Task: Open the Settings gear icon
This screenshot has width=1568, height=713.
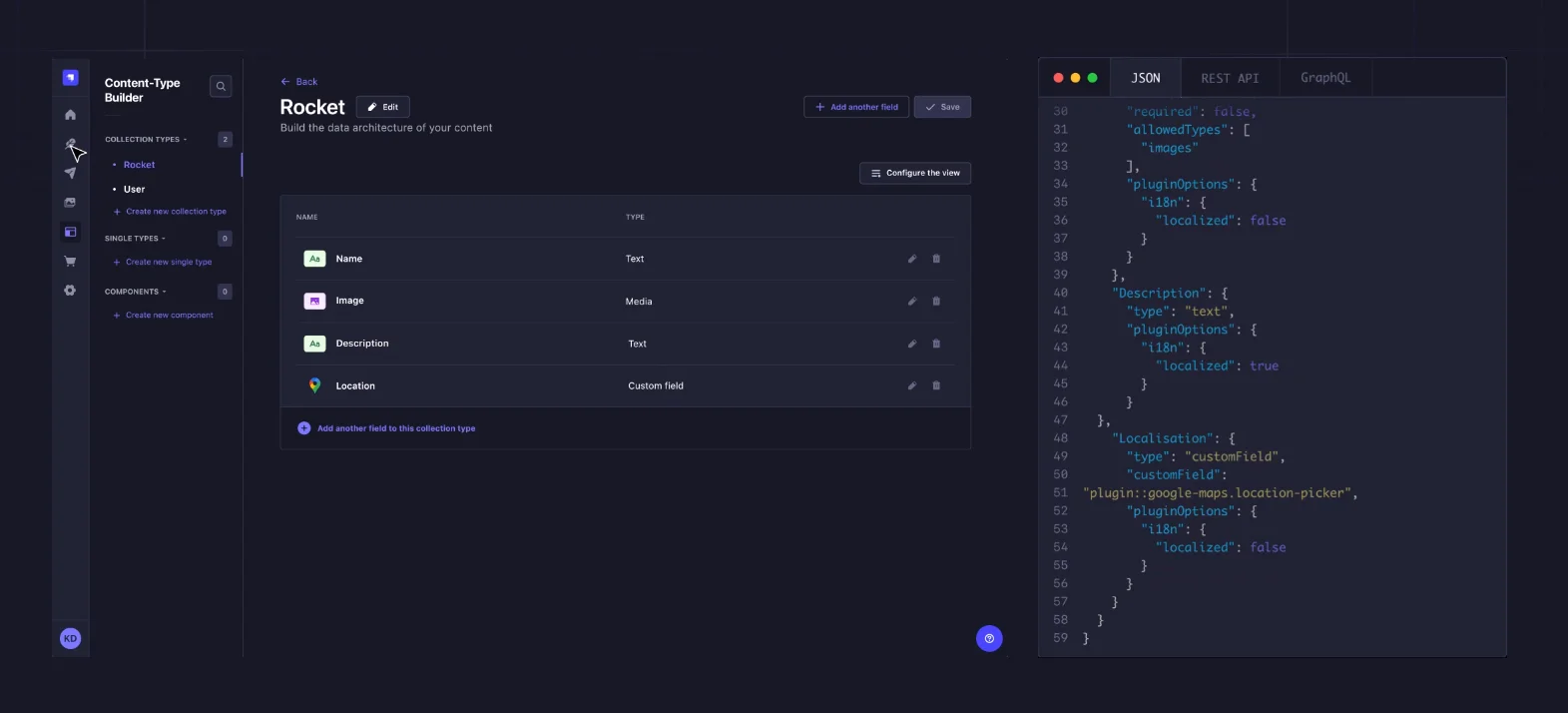Action: coord(70,291)
